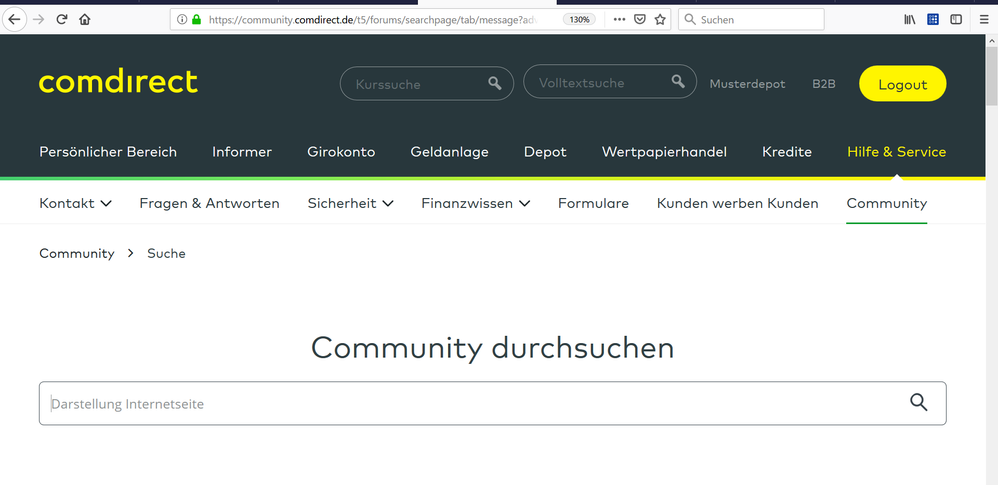
Task: Open the Depot main menu item
Action: point(545,152)
